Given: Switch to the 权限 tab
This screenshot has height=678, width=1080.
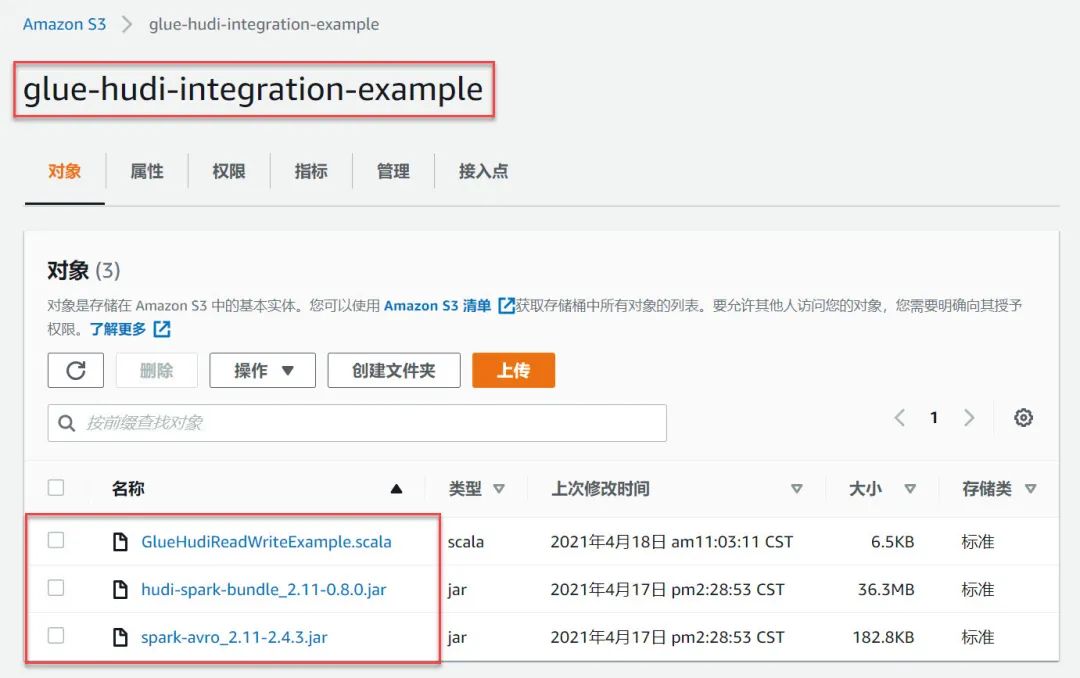Looking at the screenshot, I should click(x=229, y=171).
